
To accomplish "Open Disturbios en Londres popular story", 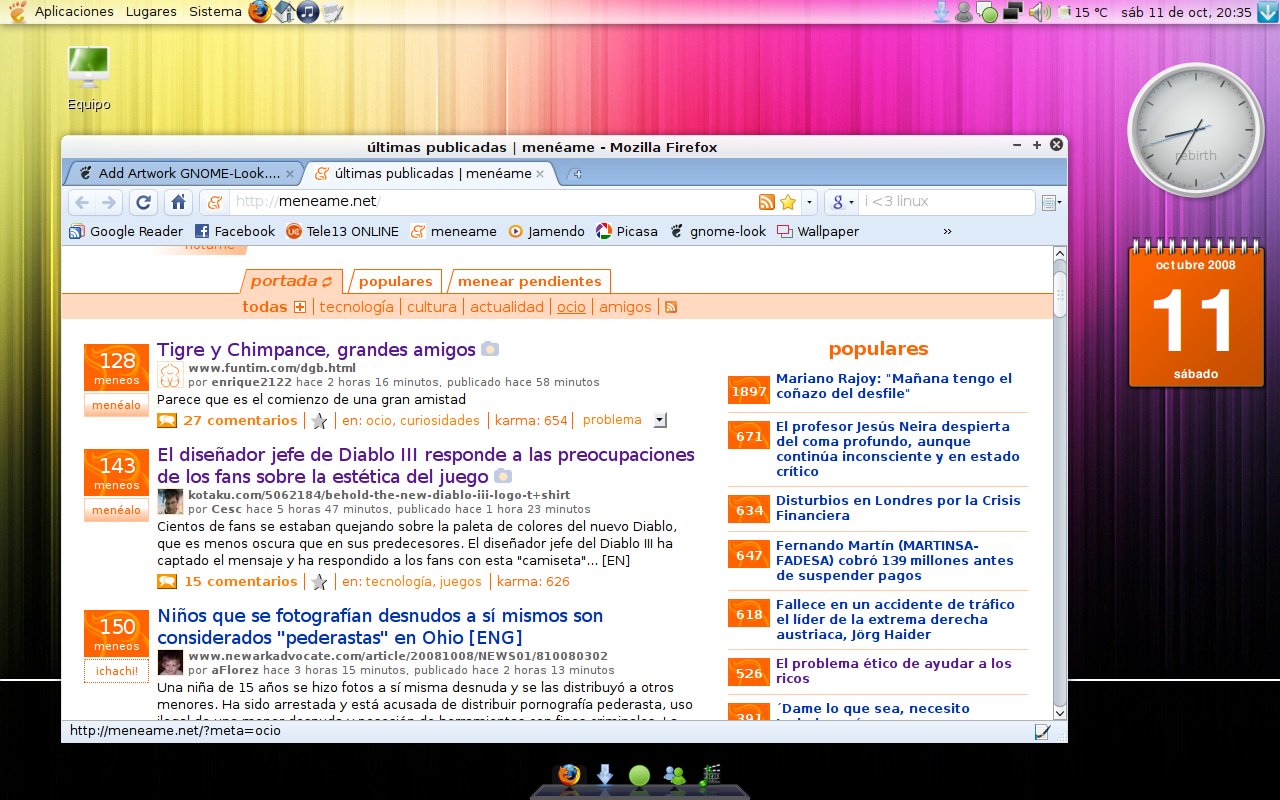I will [898, 508].
